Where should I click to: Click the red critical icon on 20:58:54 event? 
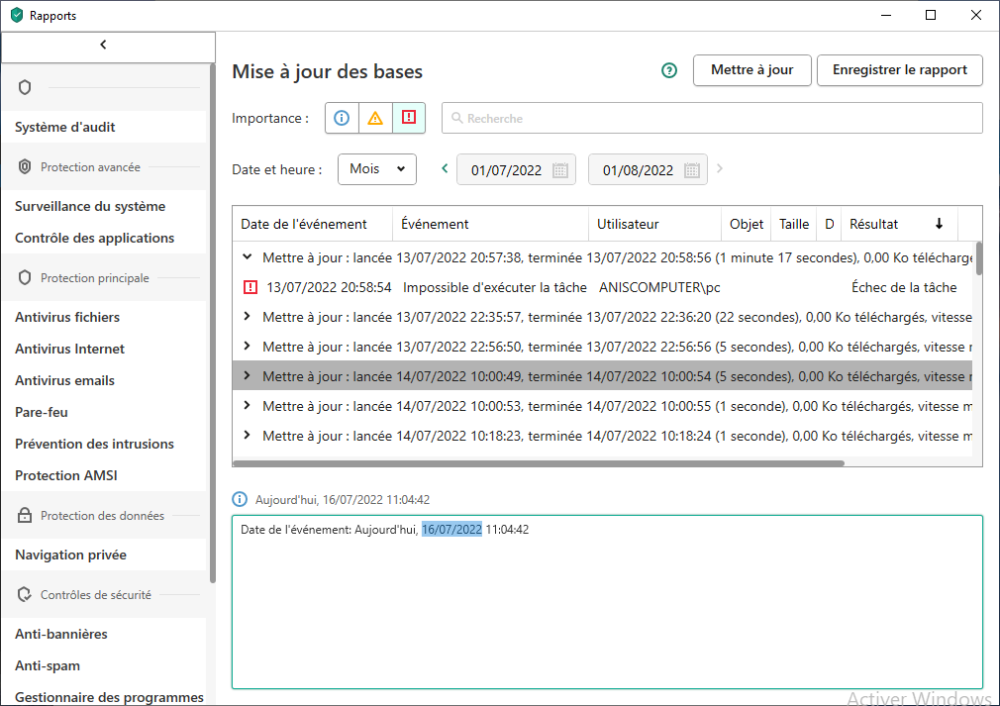coord(251,287)
